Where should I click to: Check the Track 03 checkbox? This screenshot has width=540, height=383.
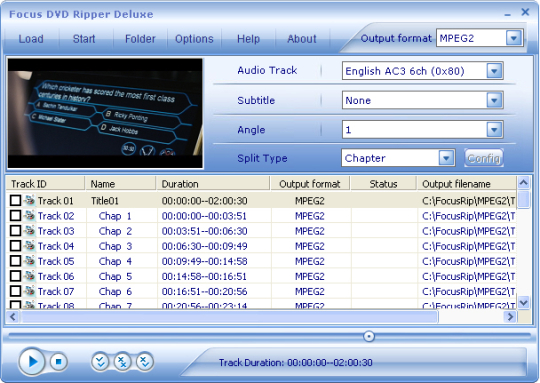tap(15, 230)
